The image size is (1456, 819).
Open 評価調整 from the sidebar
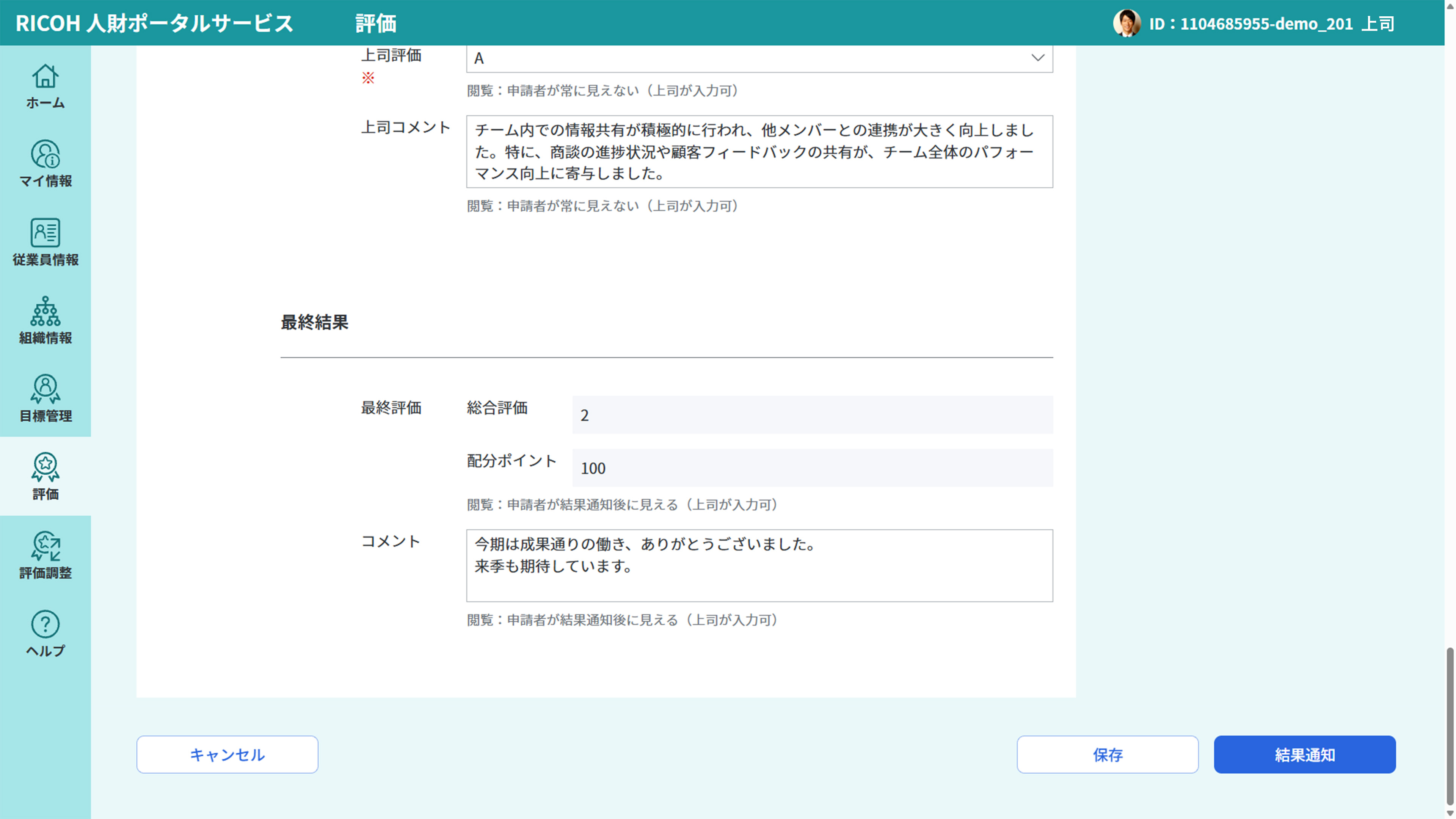click(x=45, y=557)
